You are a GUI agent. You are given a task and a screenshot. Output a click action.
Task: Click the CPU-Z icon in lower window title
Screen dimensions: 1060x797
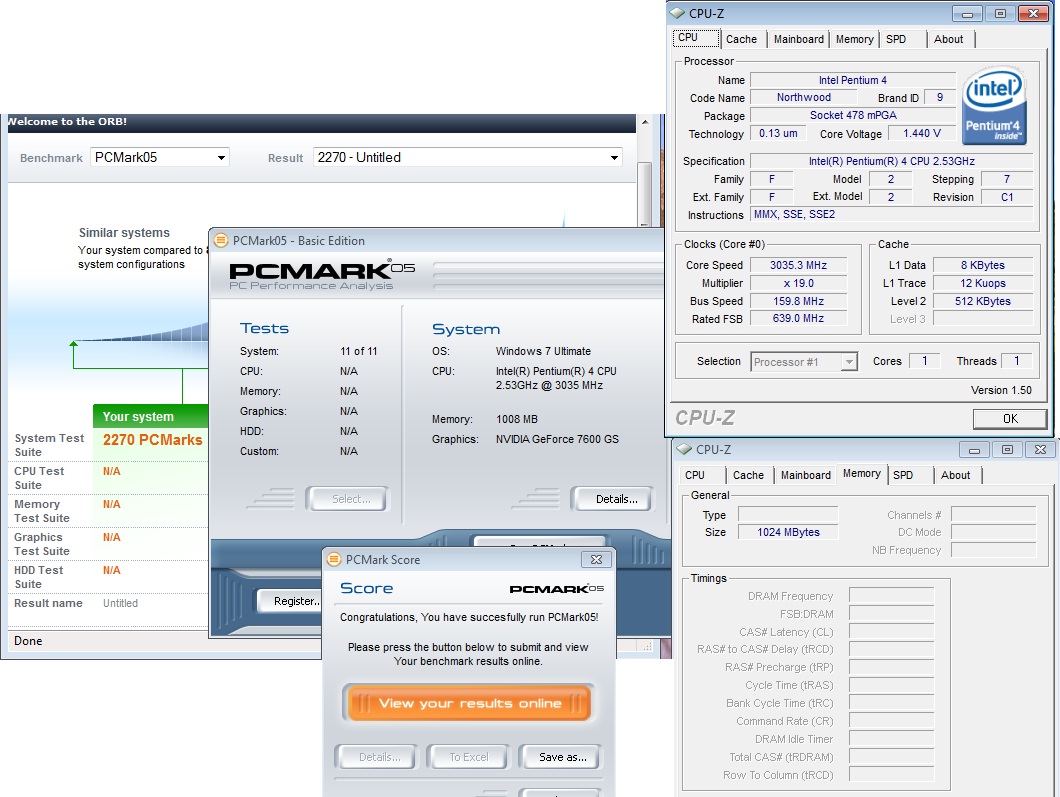[x=684, y=449]
